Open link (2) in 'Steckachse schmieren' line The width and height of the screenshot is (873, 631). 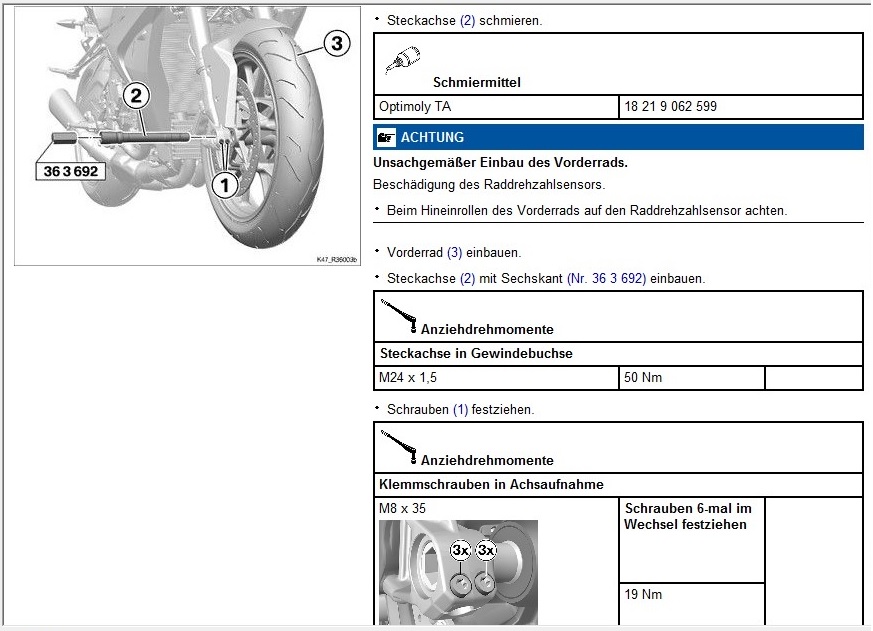467,20
